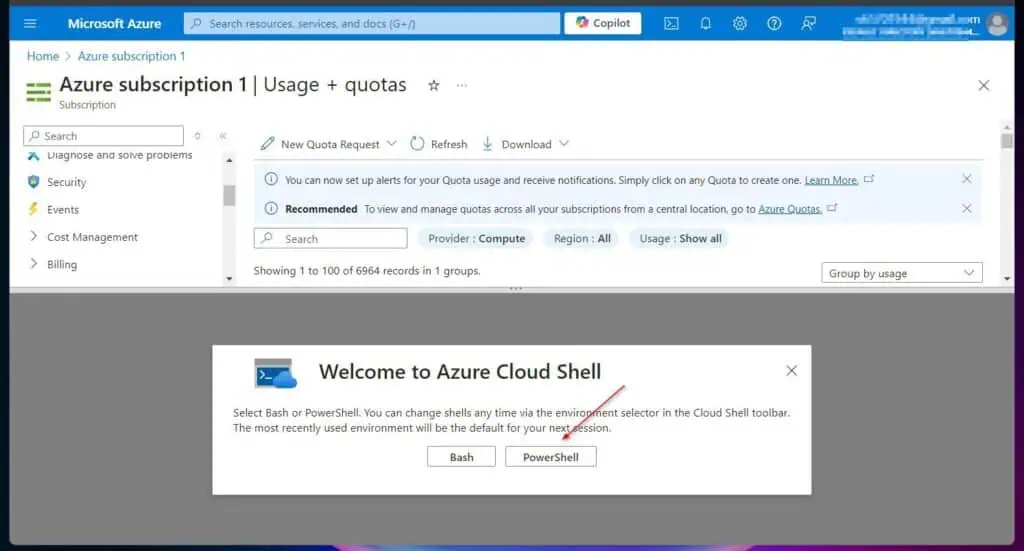Open the Learn More link
Viewport: 1024px width, 551px height.
coord(831,180)
